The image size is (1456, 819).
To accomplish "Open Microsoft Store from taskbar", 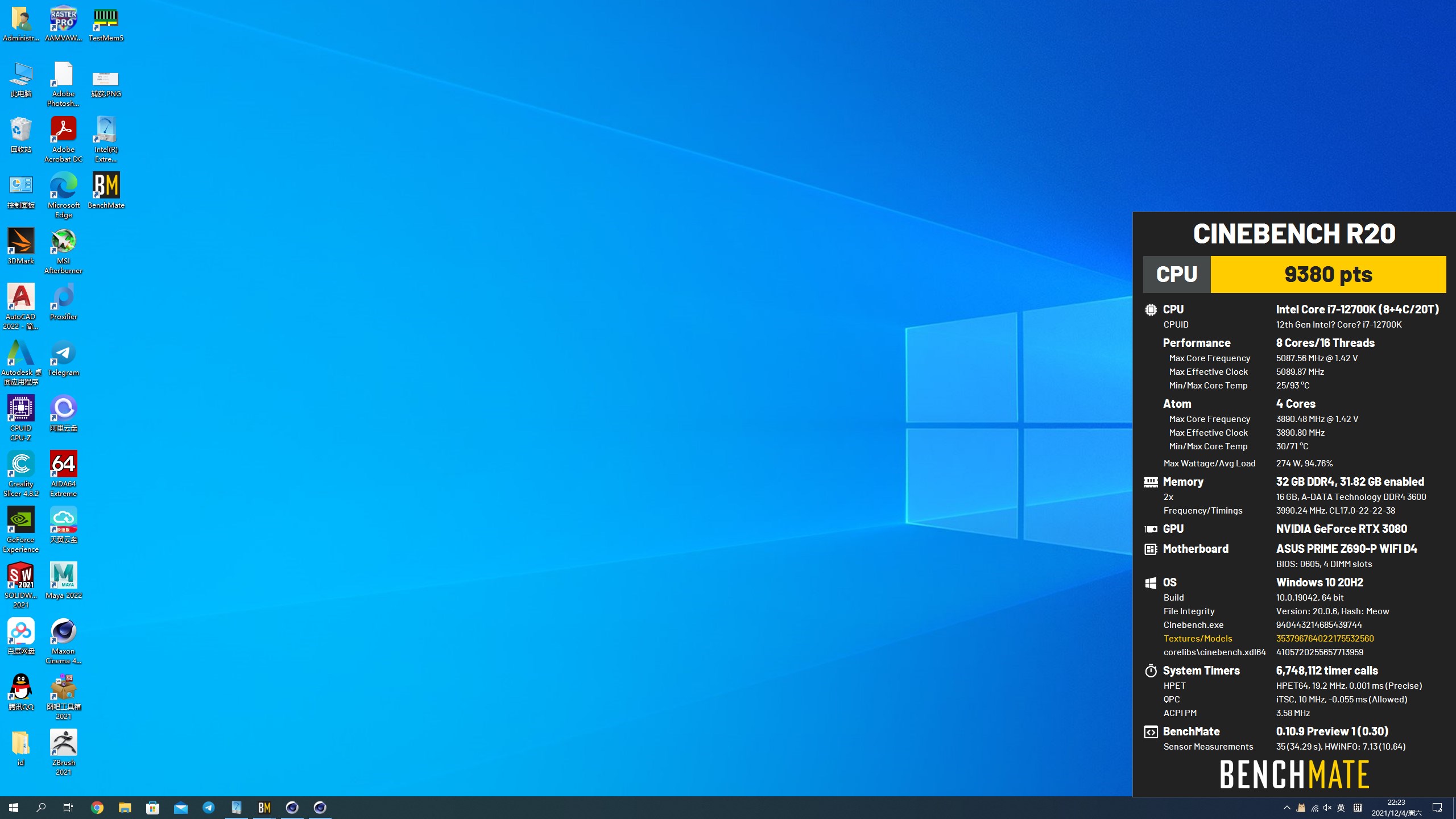I will point(153,808).
